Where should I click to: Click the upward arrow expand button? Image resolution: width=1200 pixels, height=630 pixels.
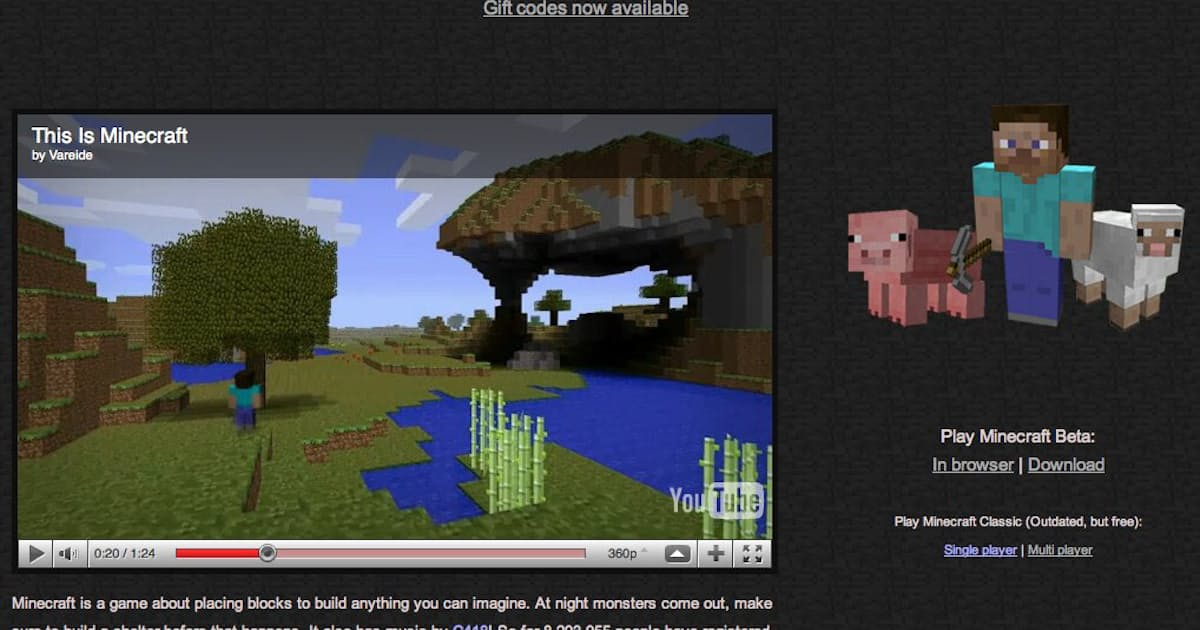tap(677, 553)
